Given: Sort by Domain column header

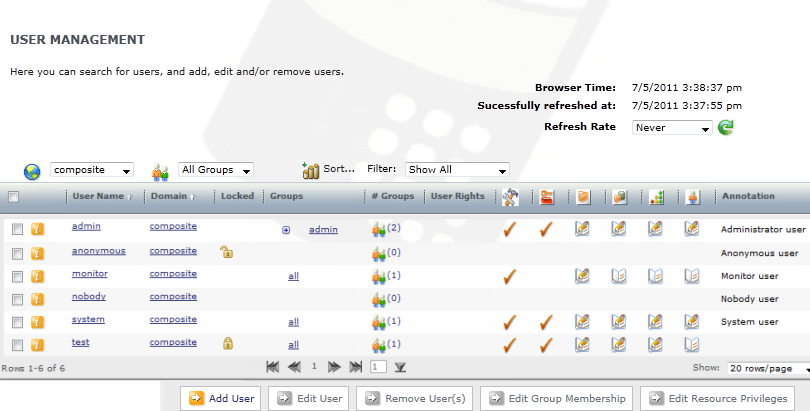Looking at the screenshot, I should [169, 196].
